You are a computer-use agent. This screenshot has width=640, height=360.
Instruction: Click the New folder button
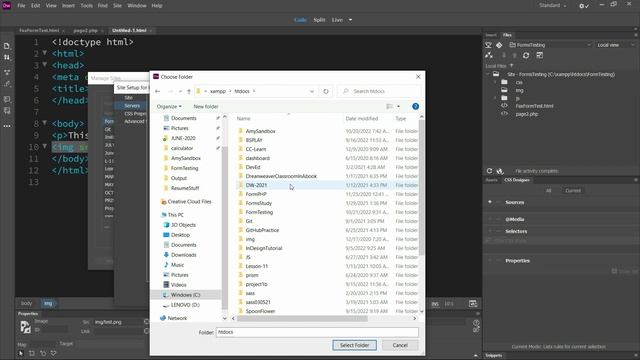click(x=206, y=107)
